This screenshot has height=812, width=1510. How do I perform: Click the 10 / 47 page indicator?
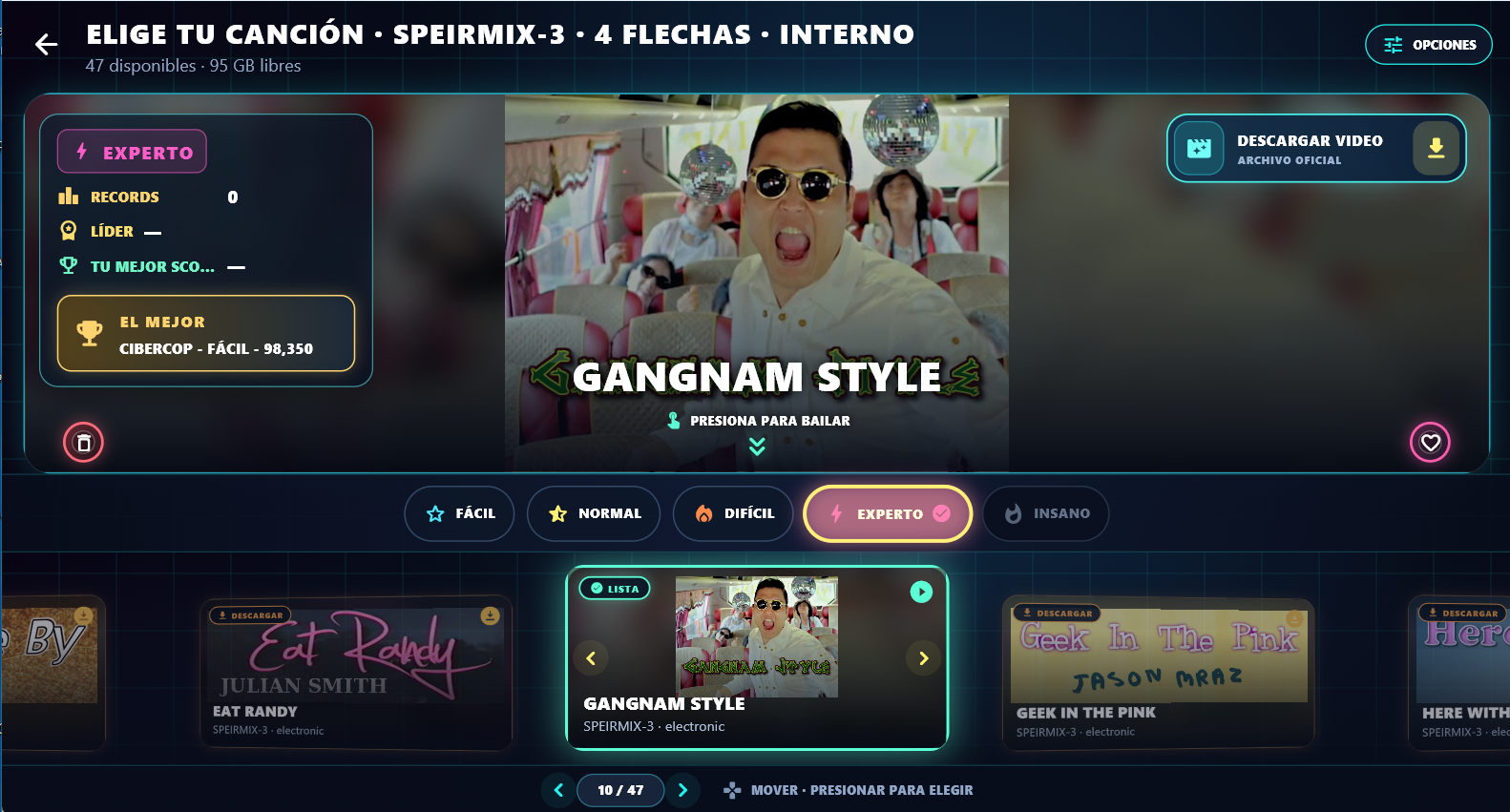tap(620, 790)
